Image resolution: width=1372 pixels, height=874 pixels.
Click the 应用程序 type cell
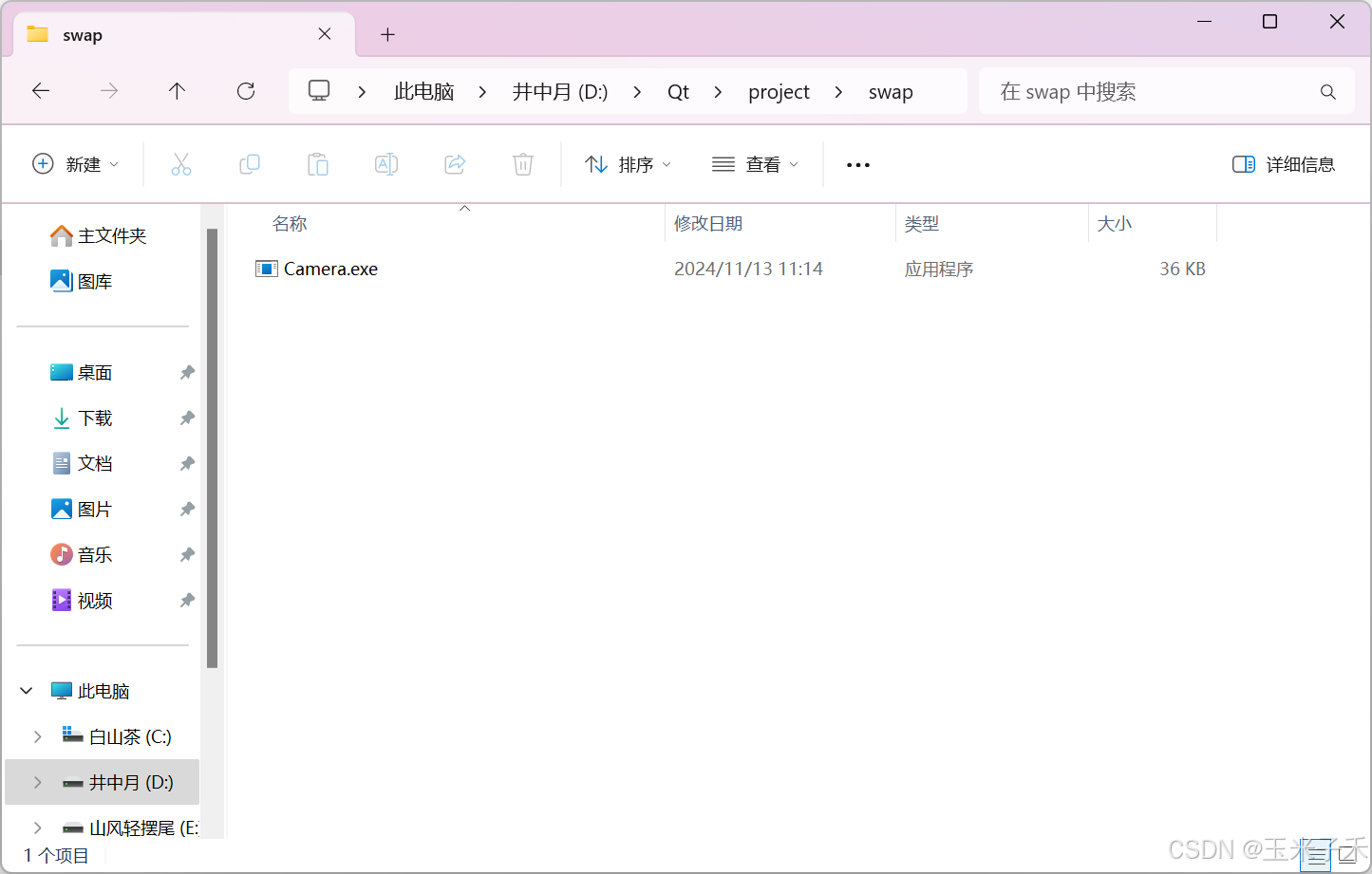pos(939,269)
